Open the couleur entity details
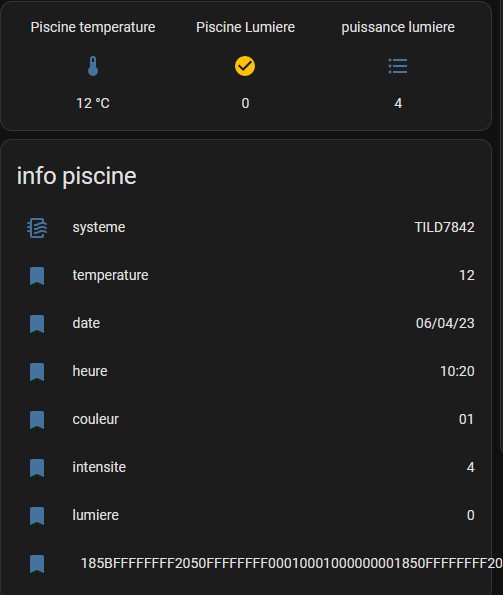The width and height of the screenshot is (503, 595). 246,419
